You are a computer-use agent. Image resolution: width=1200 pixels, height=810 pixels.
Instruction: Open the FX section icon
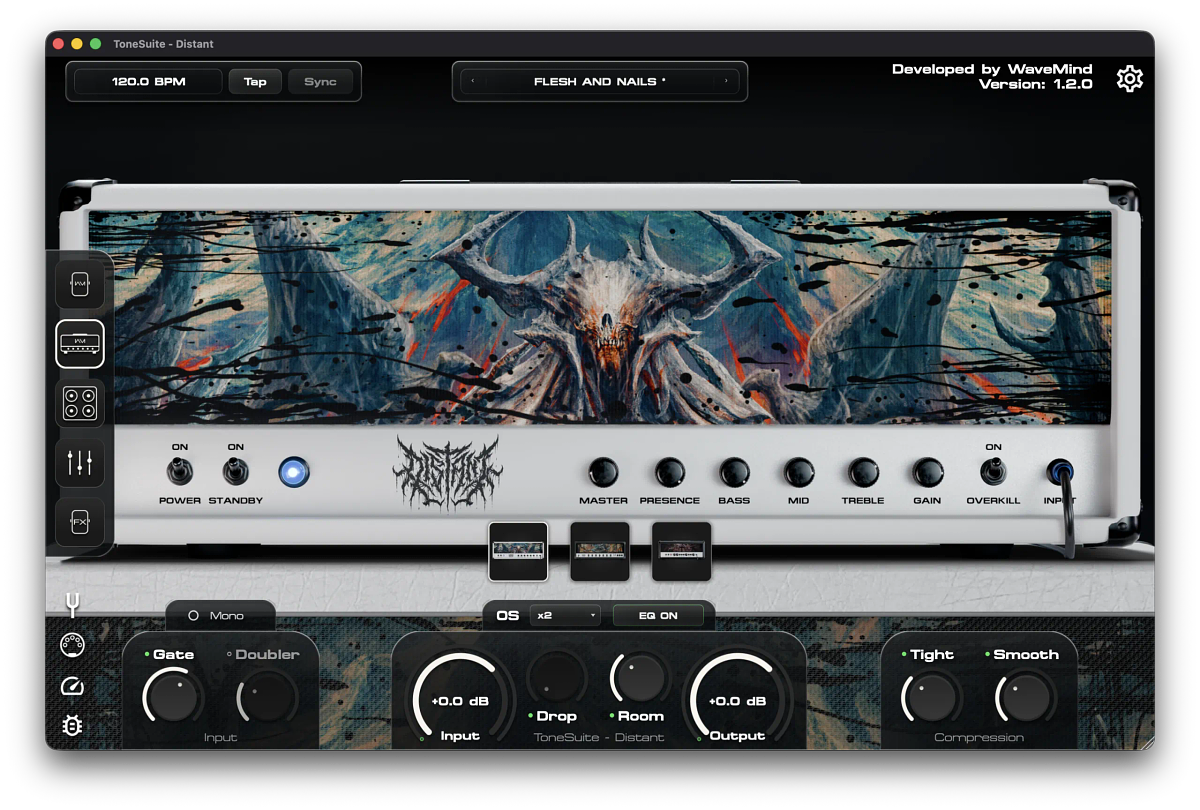(x=81, y=522)
